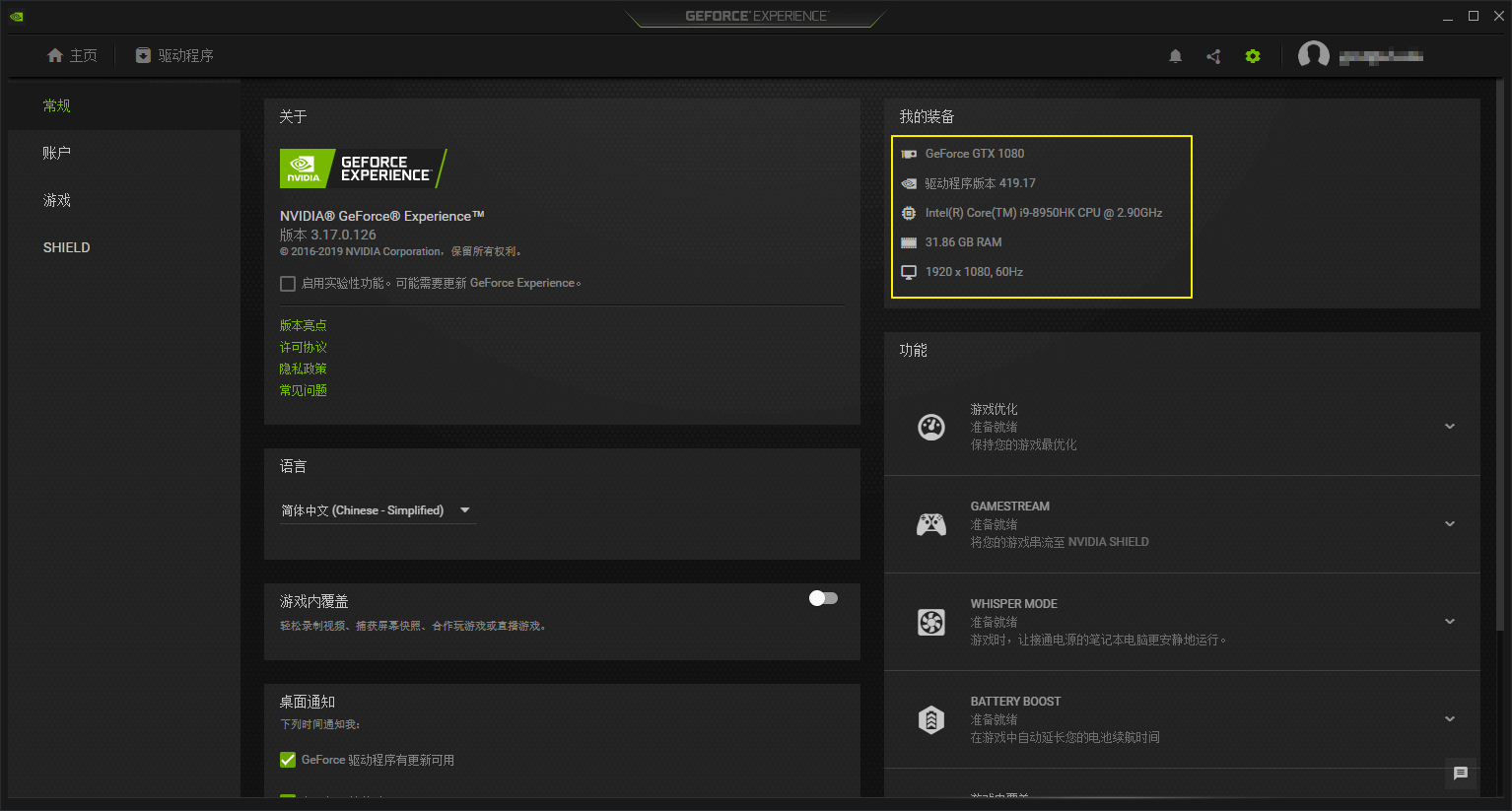The image size is (1512, 811).
Task: Click the 驱动程序版本 419.17 text
Action: tap(980, 183)
